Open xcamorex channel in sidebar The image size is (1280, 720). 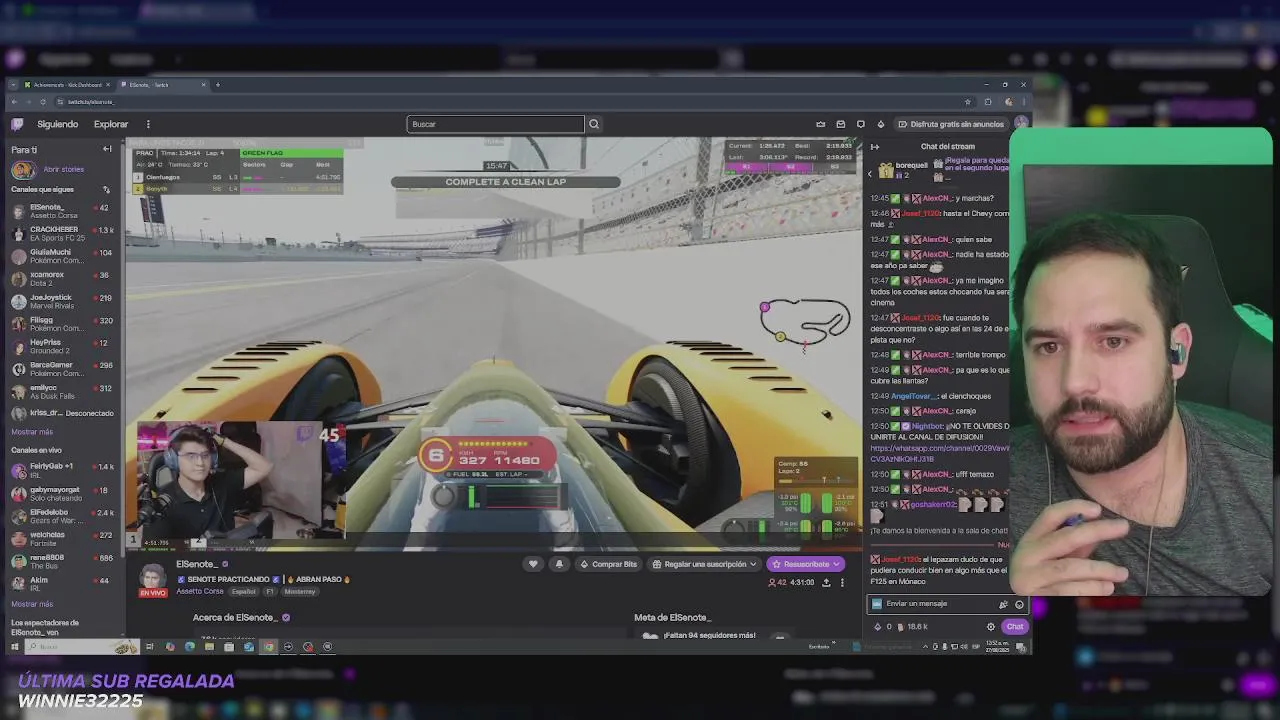(x=62, y=279)
